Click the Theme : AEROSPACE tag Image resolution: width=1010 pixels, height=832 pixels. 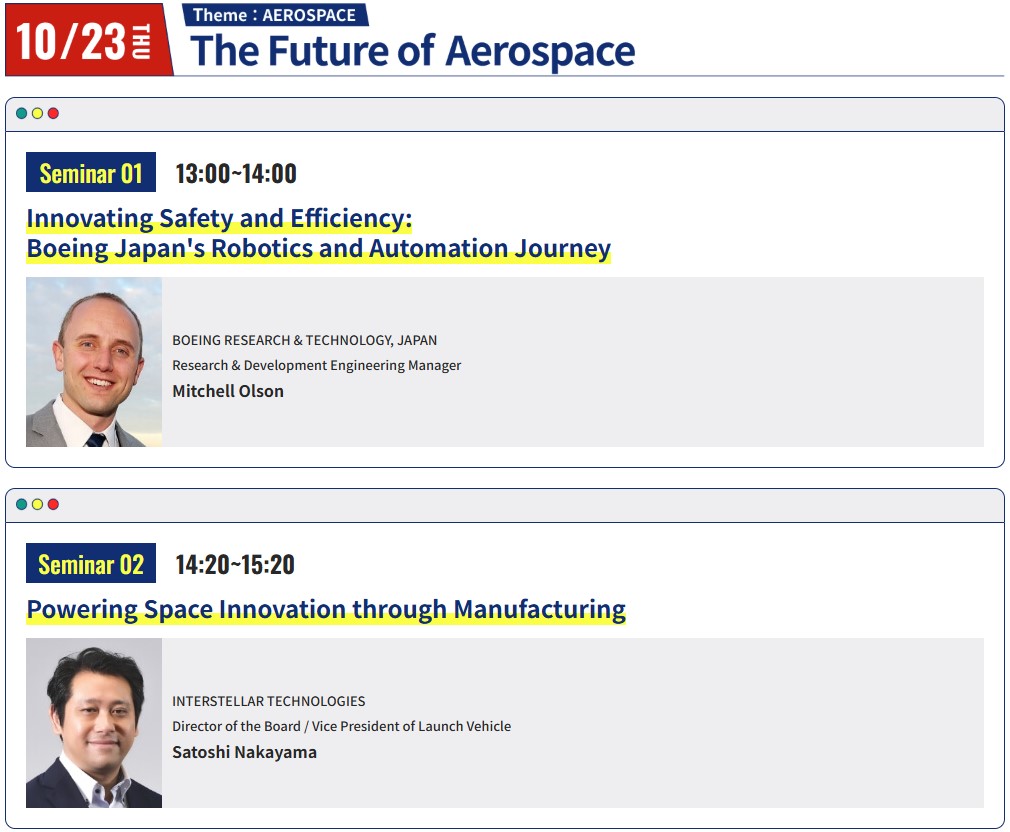click(275, 15)
